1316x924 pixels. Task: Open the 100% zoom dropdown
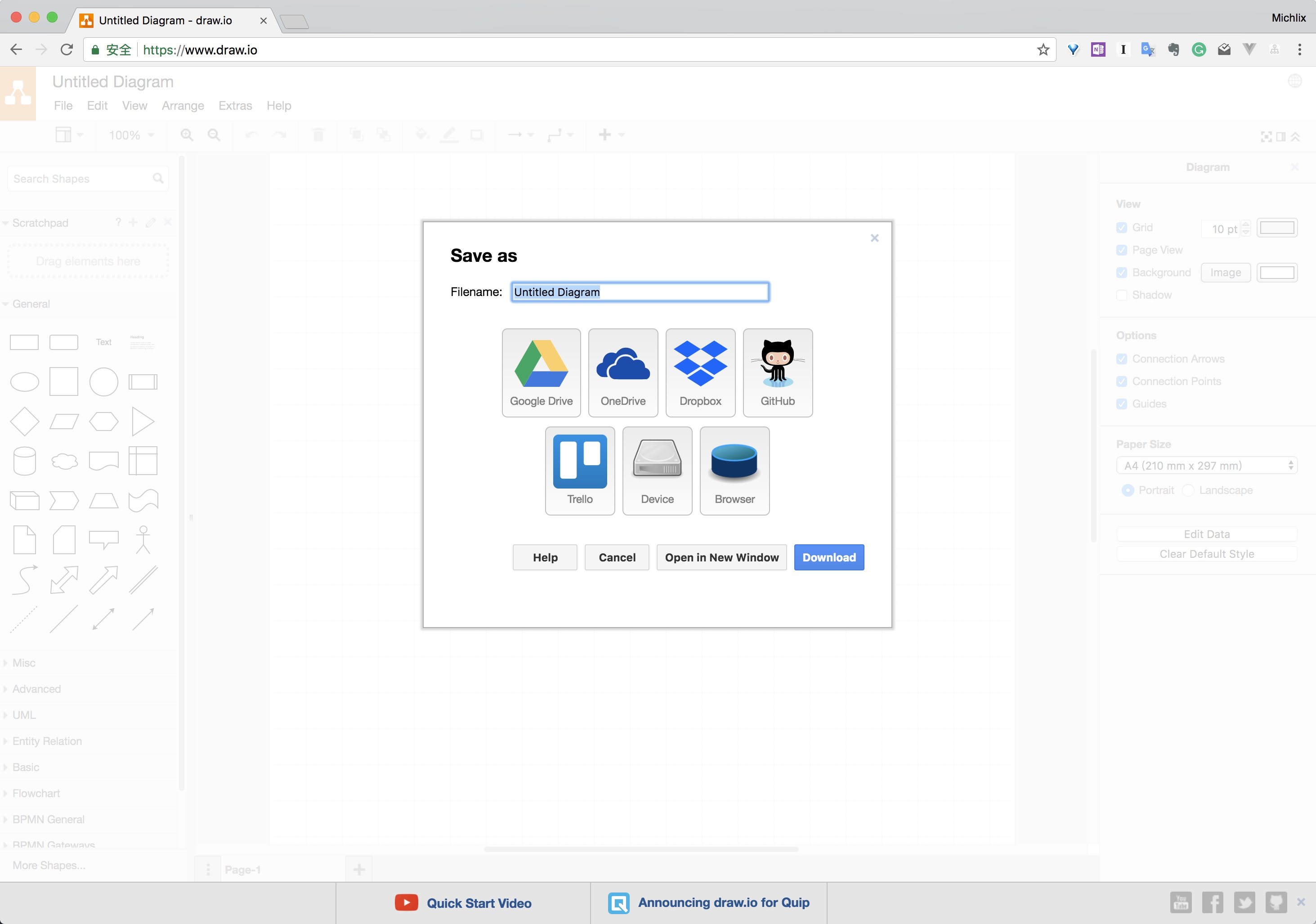[131, 135]
